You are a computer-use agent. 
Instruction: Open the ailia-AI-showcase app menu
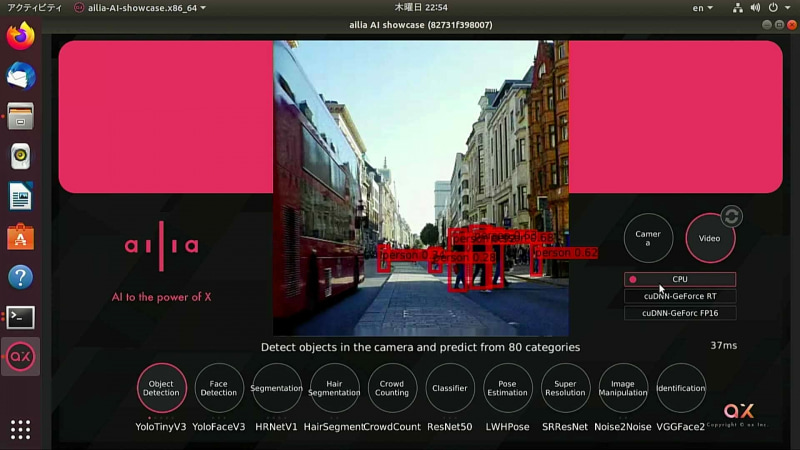click(x=140, y=8)
